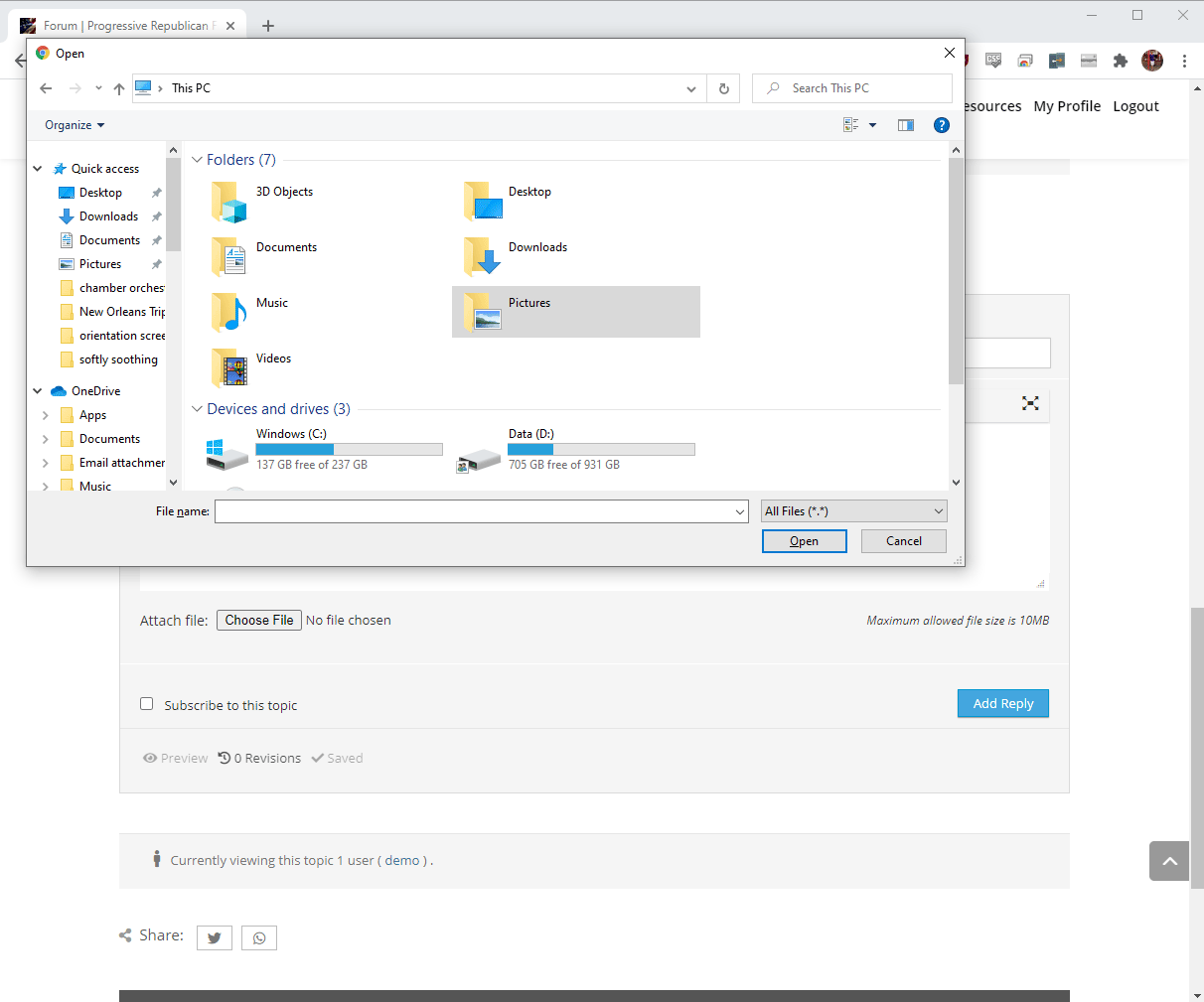Screen dimensions: 1204x1002
Task: Select Downloads in Quick access
Action: coord(108,216)
